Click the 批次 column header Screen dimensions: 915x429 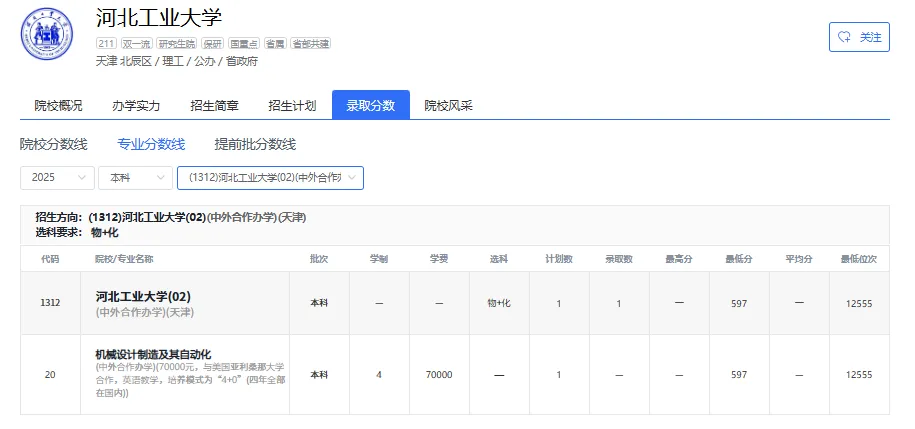click(x=319, y=259)
